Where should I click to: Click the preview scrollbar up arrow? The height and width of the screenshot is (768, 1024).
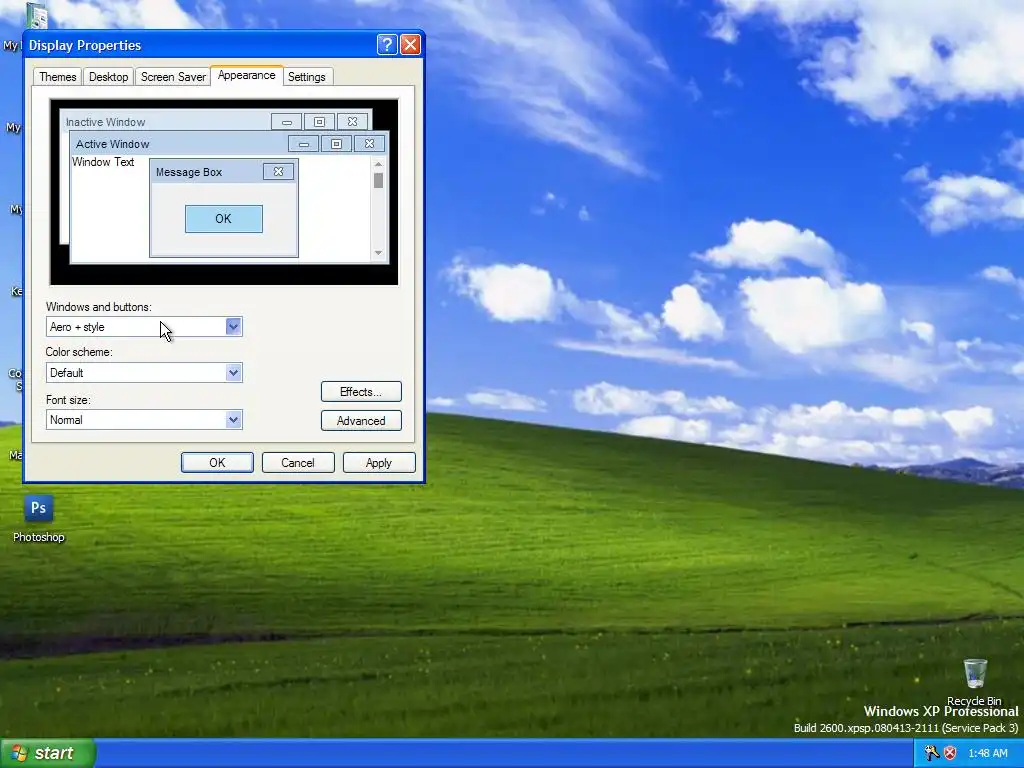tap(378, 164)
